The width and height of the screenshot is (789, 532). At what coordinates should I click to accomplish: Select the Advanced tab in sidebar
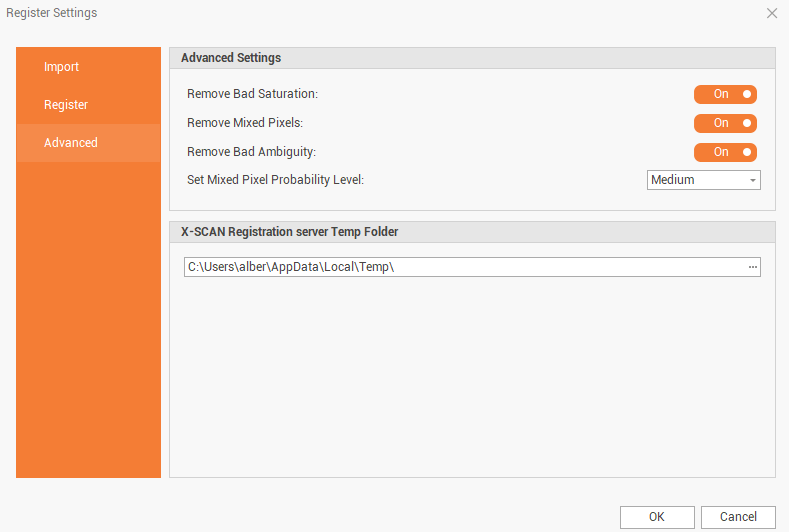[71, 143]
